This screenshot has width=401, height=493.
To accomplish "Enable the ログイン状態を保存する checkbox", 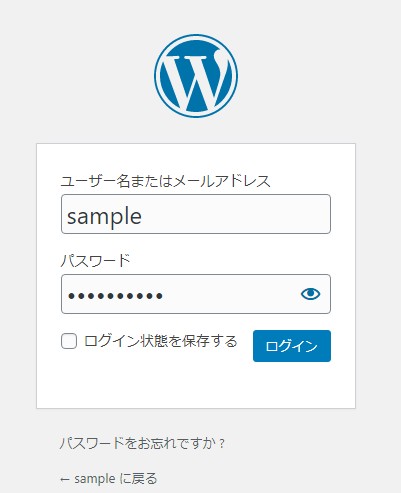I will (69, 341).
